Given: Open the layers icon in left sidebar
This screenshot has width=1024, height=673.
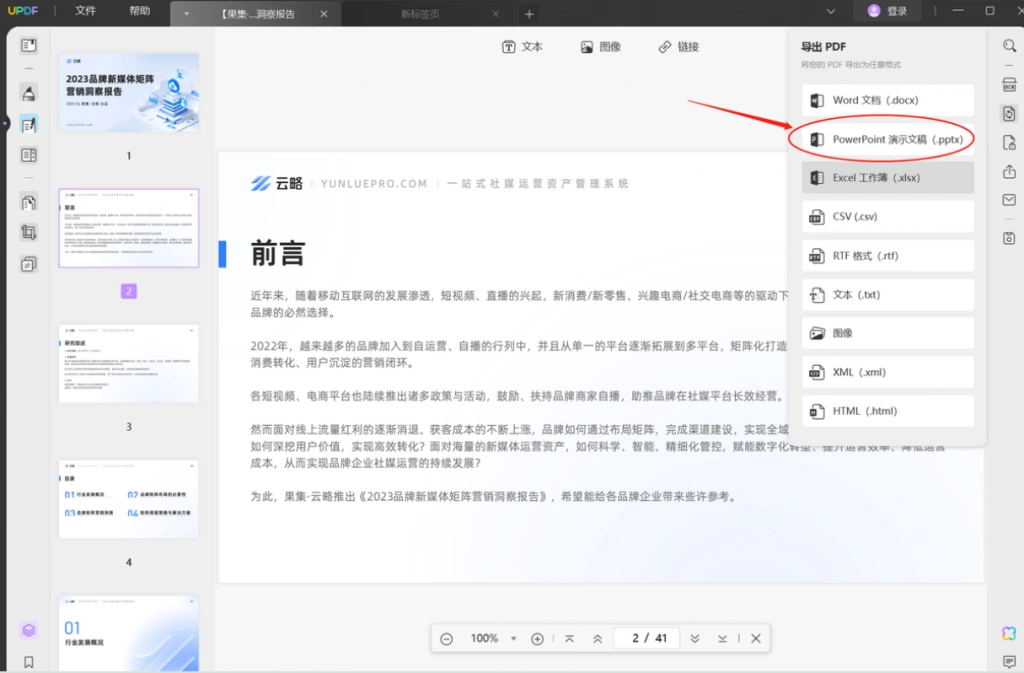Looking at the screenshot, I should [x=29, y=630].
